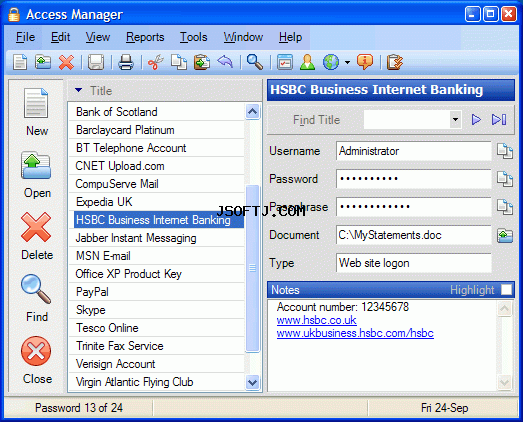
Task: Click the Document browse folder icon
Action: (x=505, y=236)
